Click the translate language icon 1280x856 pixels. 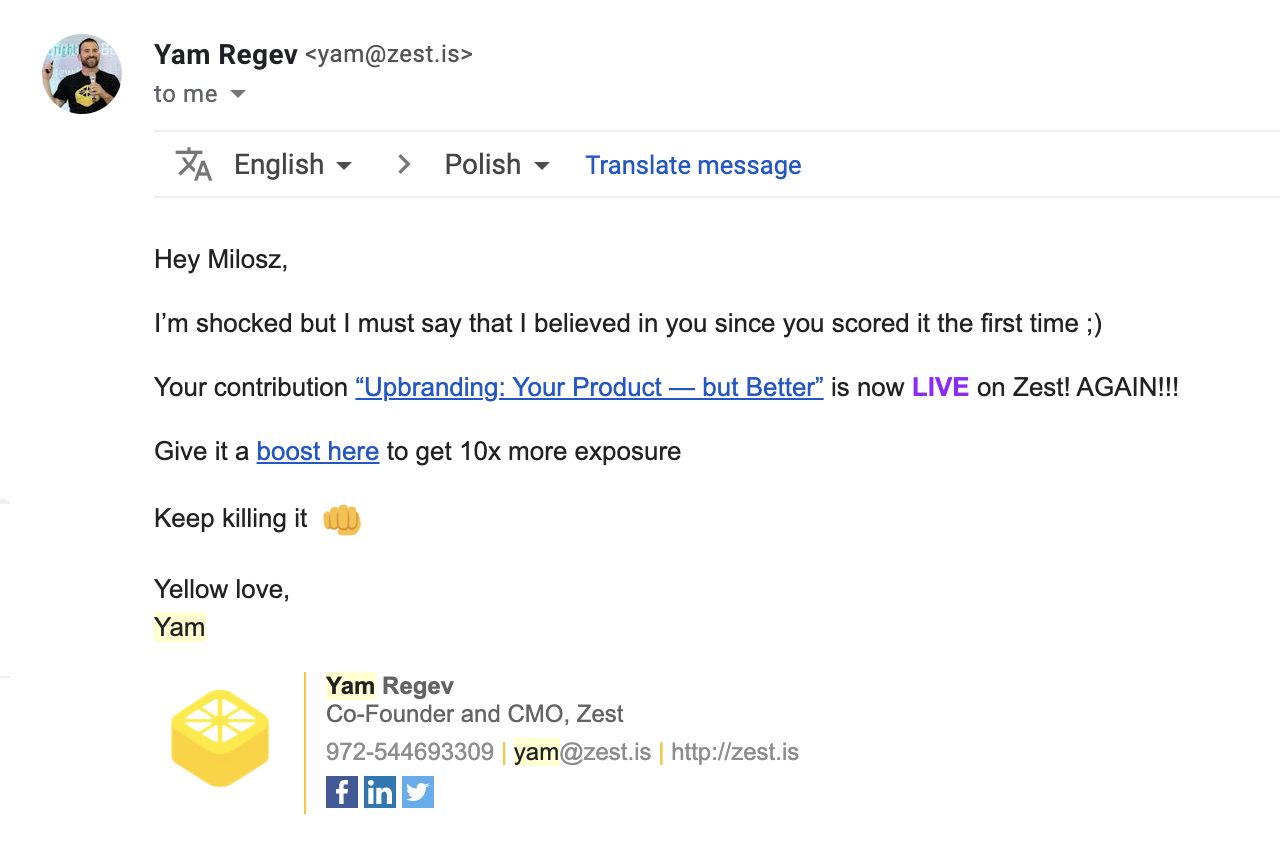194,164
